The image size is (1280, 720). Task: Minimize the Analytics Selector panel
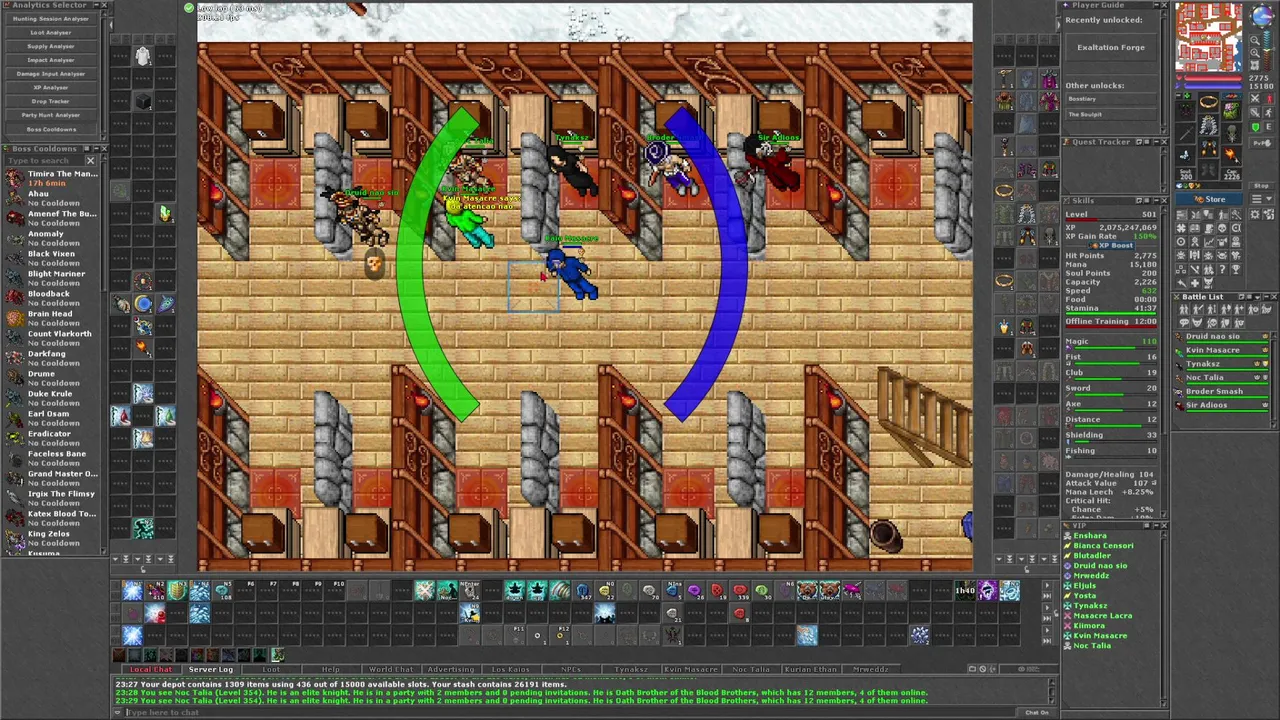(95, 6)
